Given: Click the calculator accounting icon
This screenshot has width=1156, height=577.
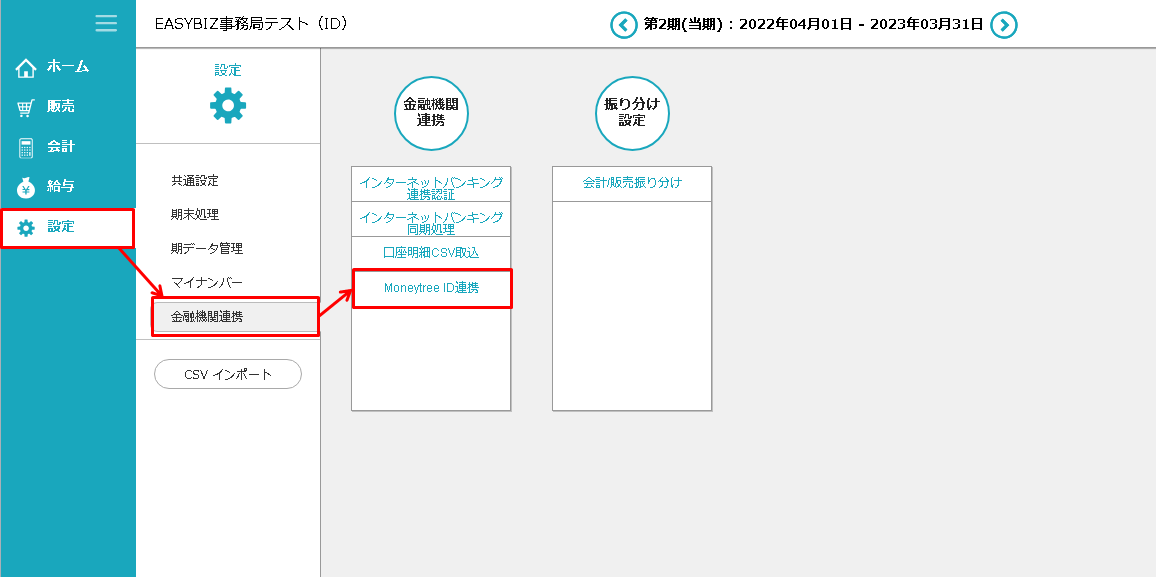Looking at the screenshot, I should [x=26, y=147].
